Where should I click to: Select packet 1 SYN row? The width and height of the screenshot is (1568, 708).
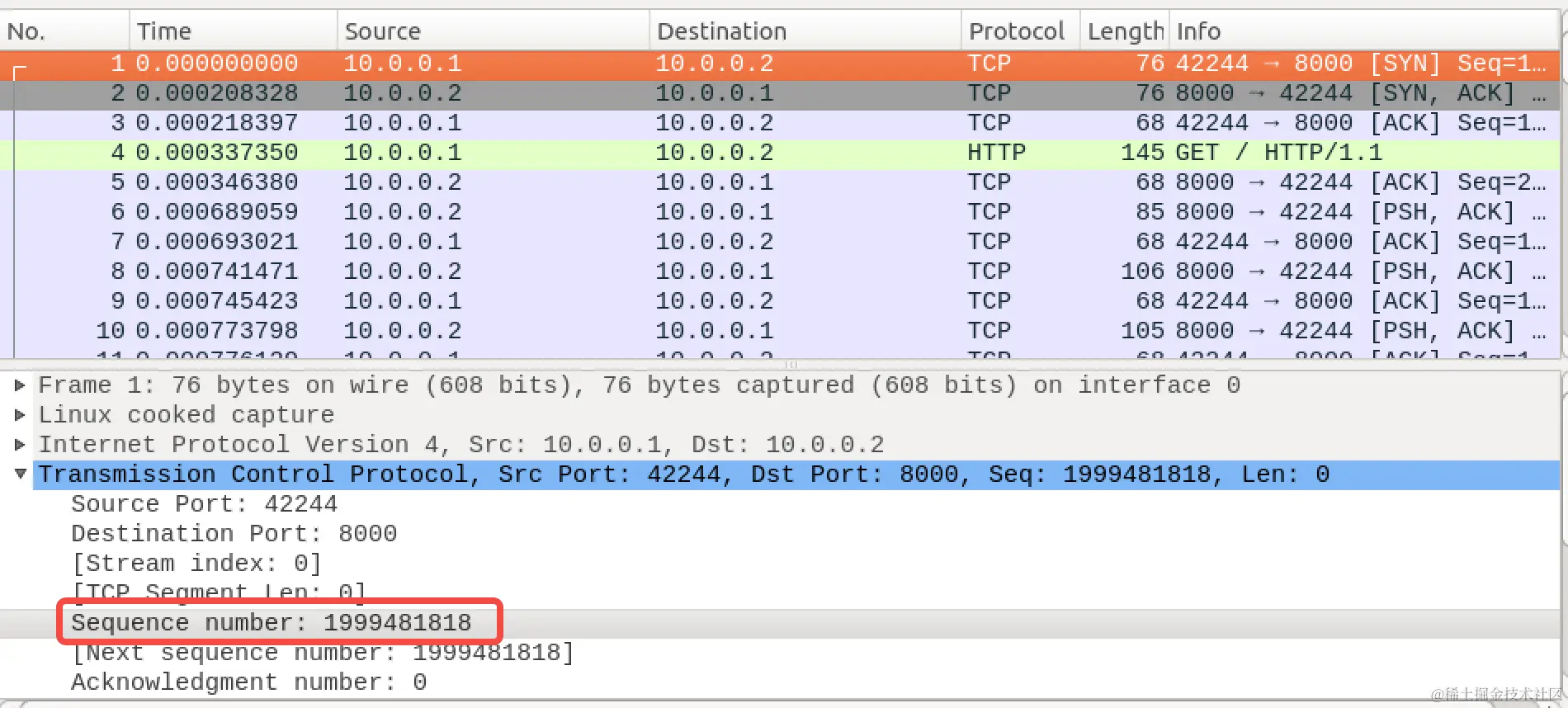pos(780,64)
